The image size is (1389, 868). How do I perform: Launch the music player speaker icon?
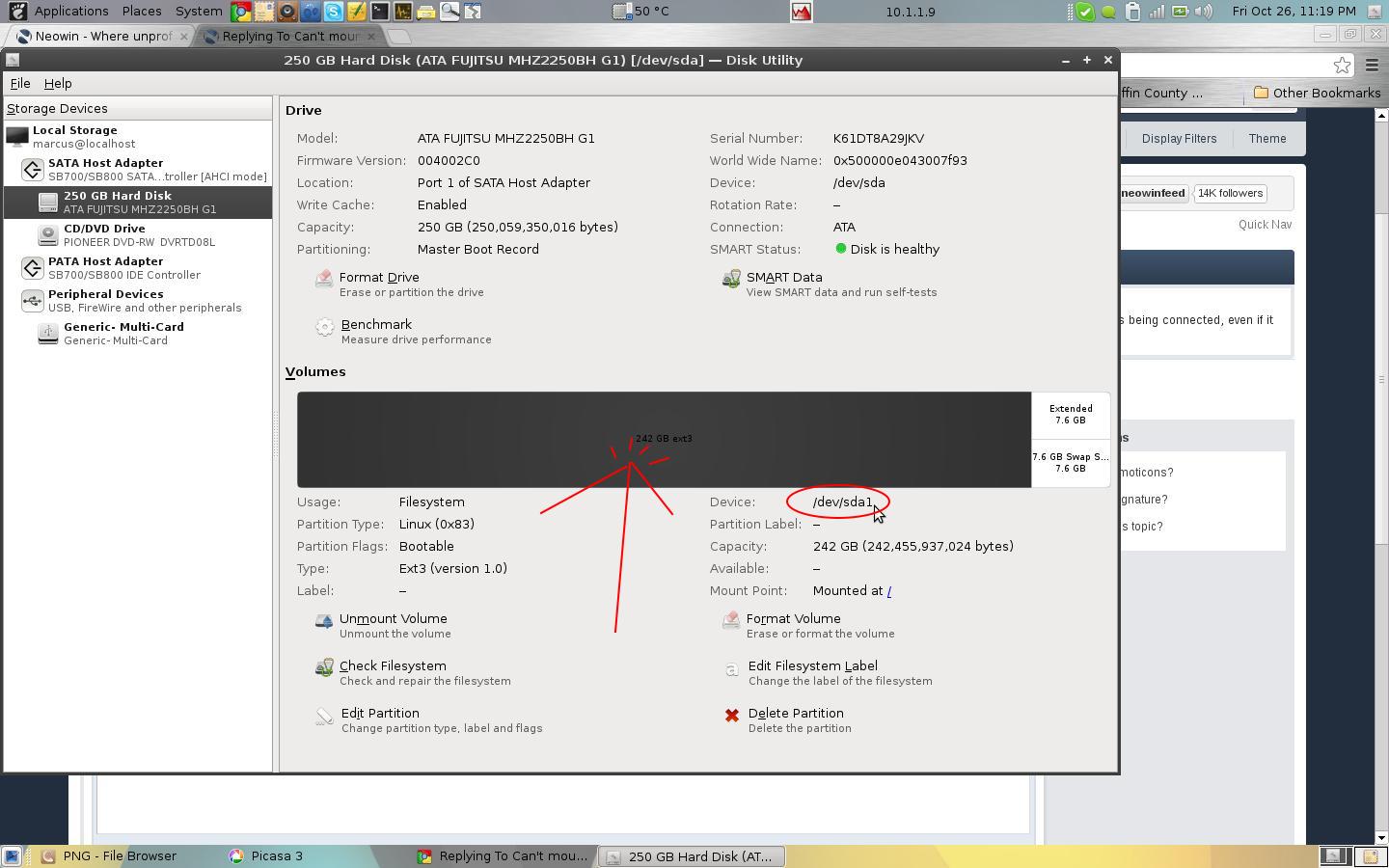[x=287, y=12]
